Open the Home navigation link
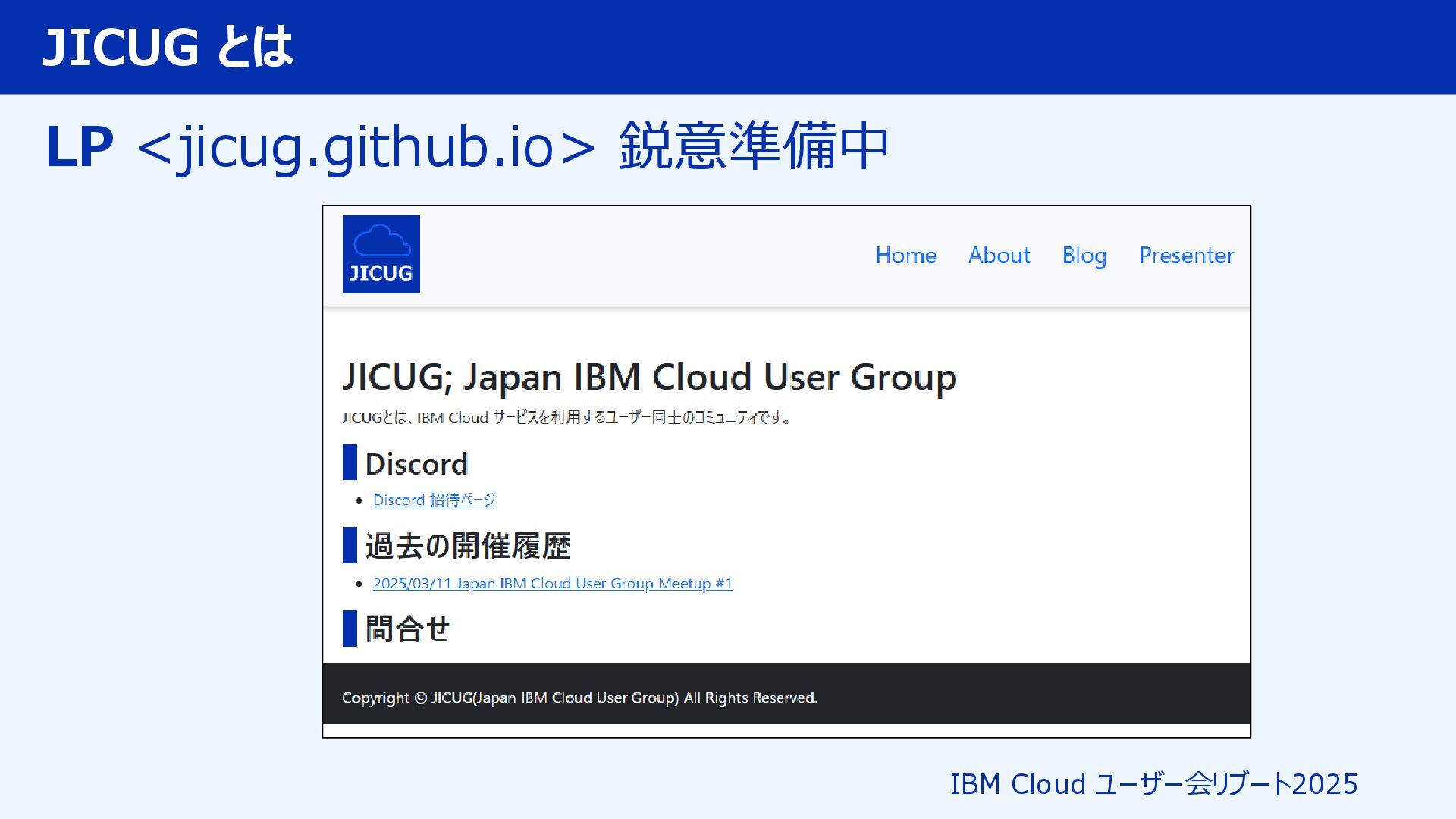The height and width of the screenshot is (819, 1456). tap(905, 256)
